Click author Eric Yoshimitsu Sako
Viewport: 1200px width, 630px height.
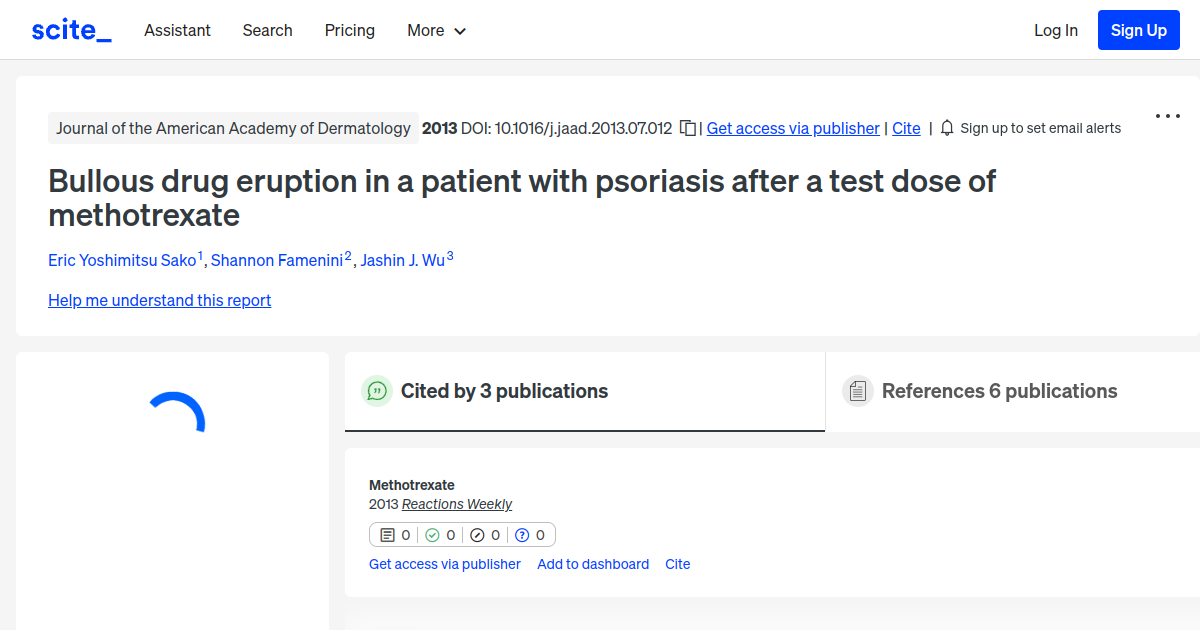[x=122, y=260]
